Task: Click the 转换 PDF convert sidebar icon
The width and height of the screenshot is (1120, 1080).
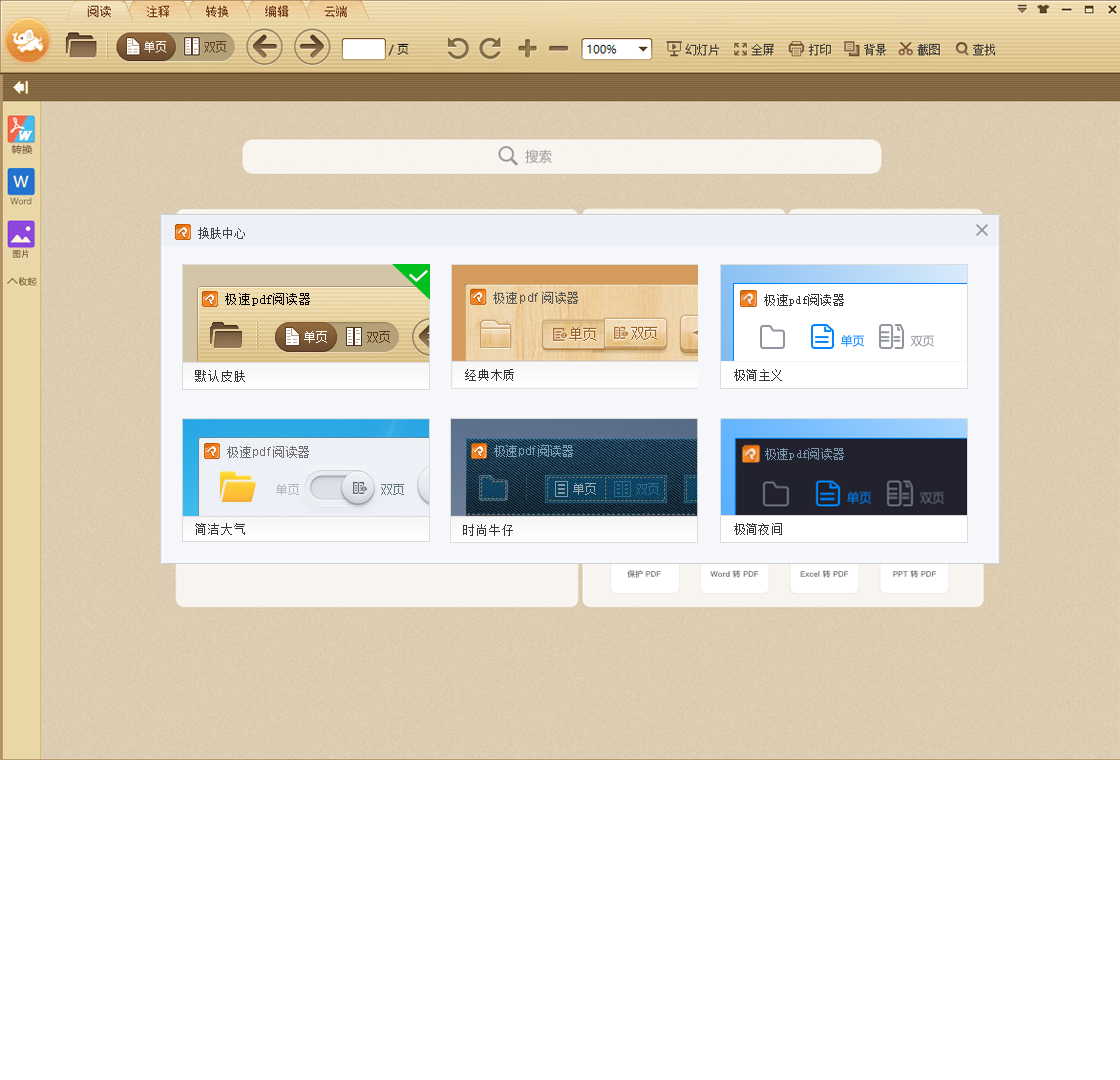Action: click(21, 135)
